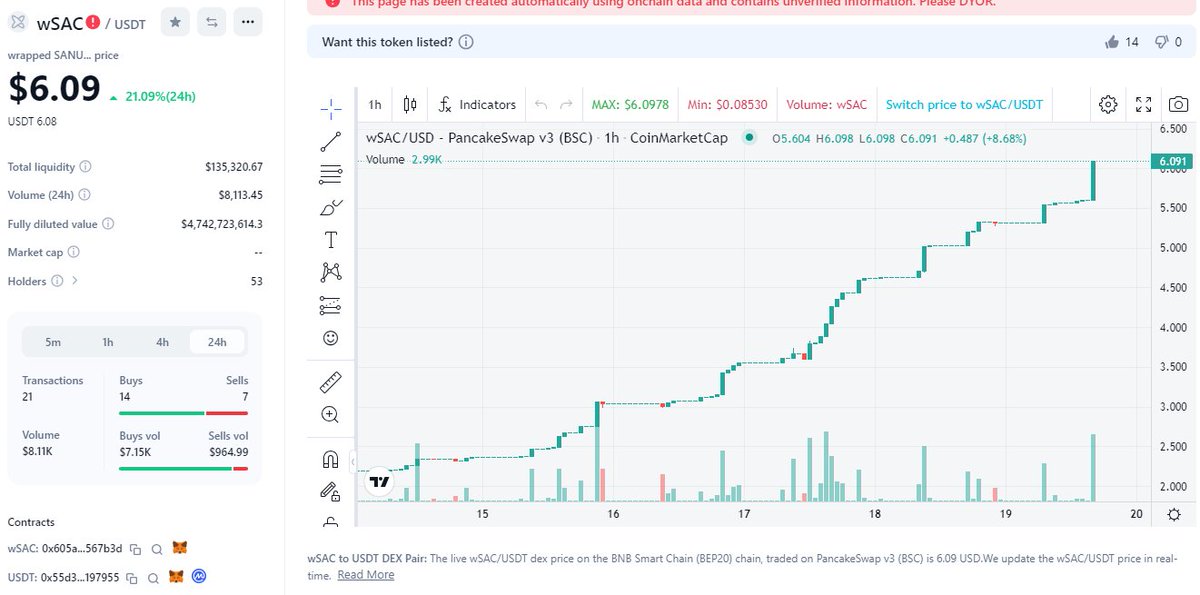This screenshot has height=595, width=1200.
Task: Expand the Holders details chevron
Action: coord(74,281)
